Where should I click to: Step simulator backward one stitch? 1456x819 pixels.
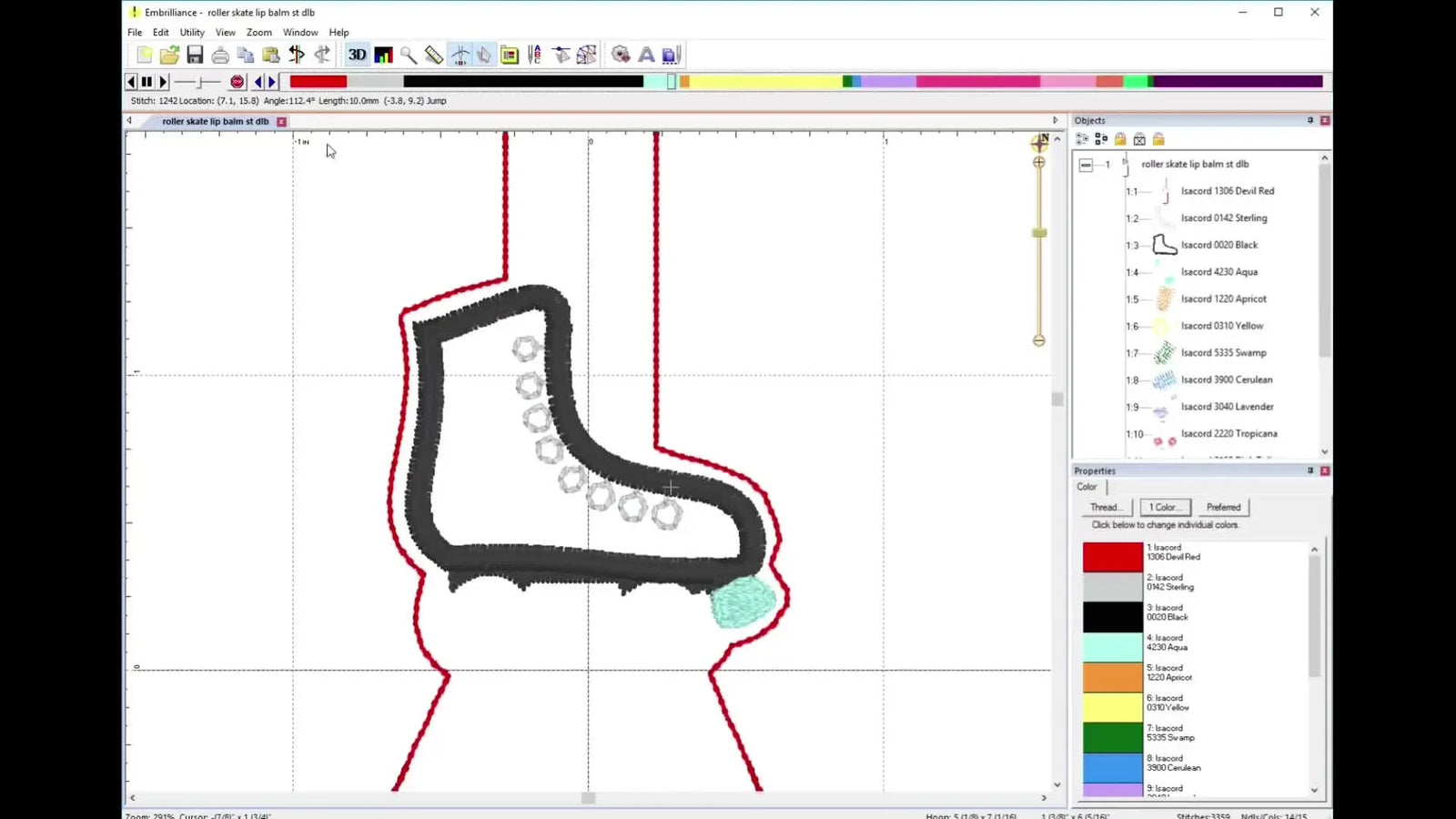(x=131, y=82)
